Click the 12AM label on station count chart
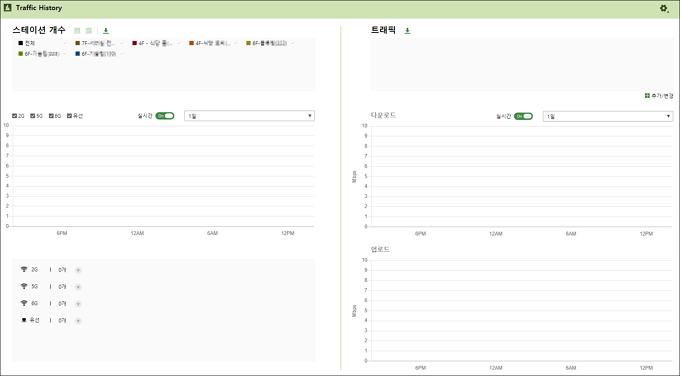680x376 pixels. 137,233
